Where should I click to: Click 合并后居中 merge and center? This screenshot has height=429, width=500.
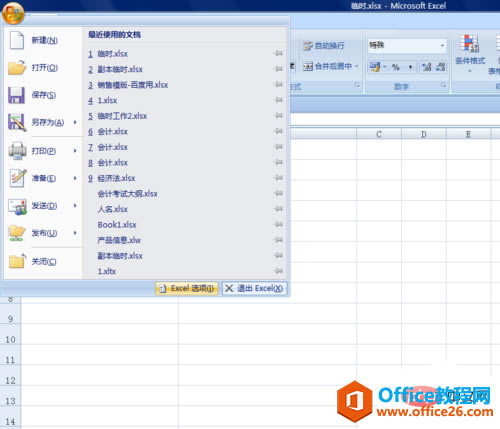[327, 66]
